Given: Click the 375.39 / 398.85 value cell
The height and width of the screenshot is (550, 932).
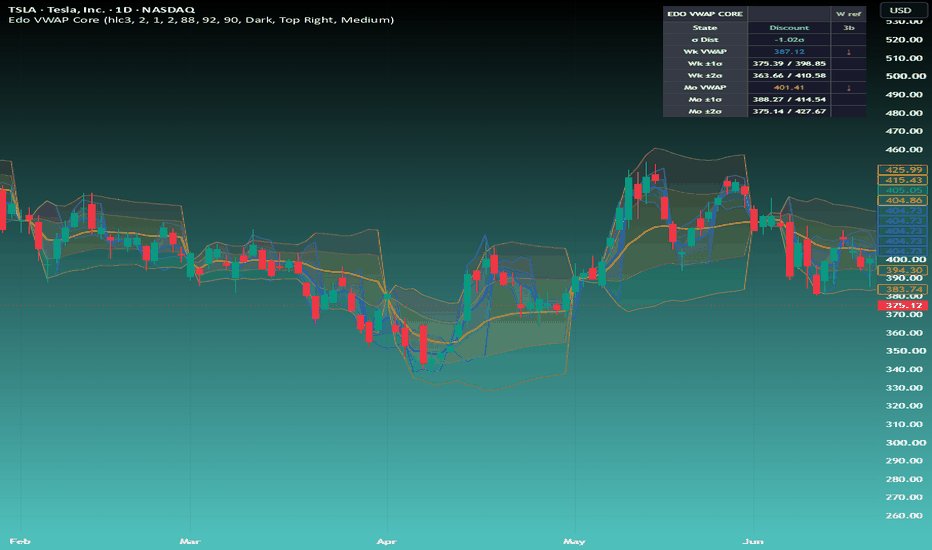Looking at the screenshot, I should pyautogui.click(x=789, y=63).
